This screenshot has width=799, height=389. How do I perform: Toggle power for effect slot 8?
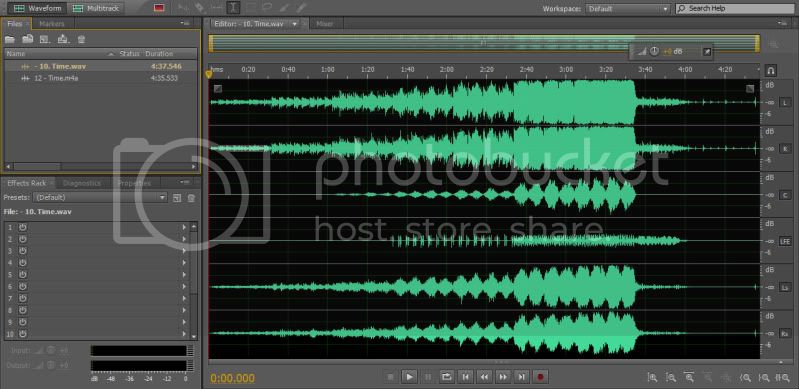tap(22, 310)
